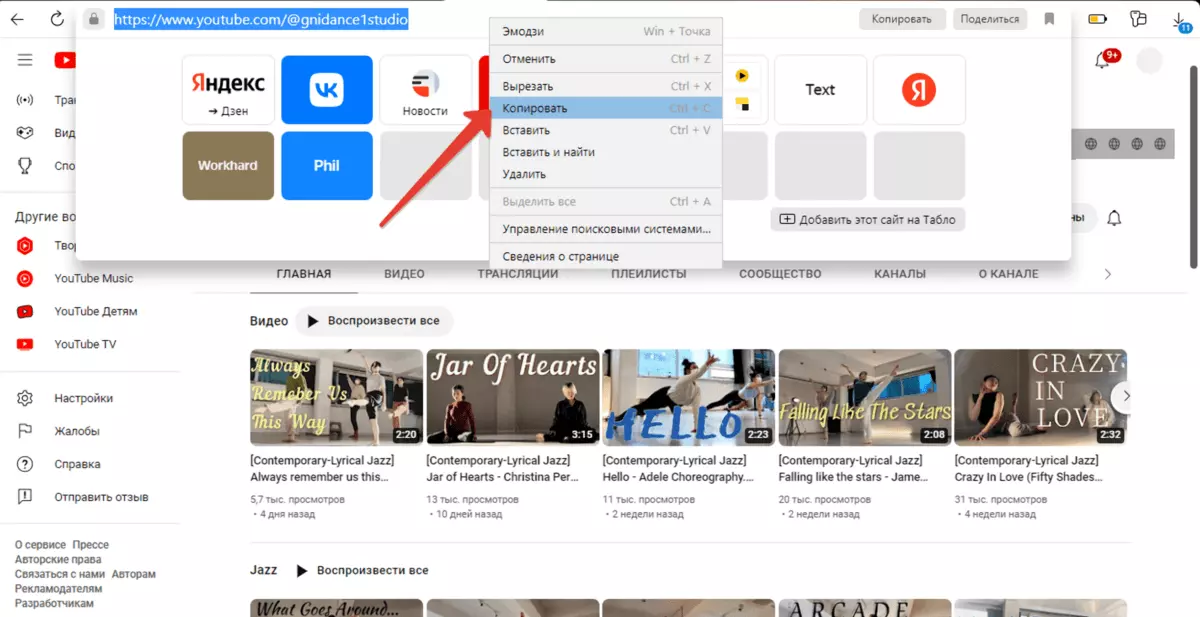Image resolution: width=1200 pixels, height=617 pixels.
Task: Choose Вставить и найти in the menu
Action: (606, 152)
